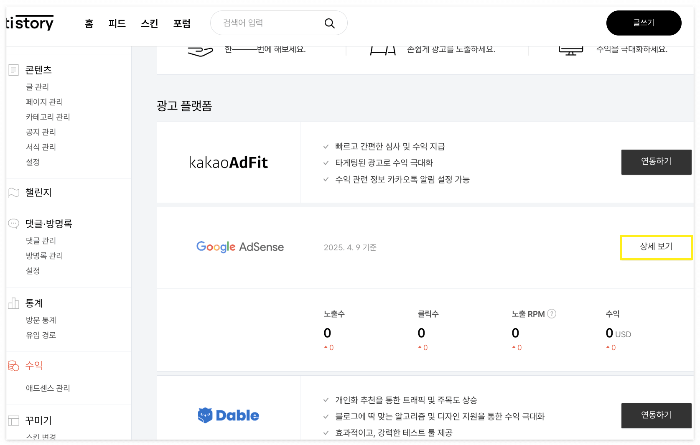Viewport: 700px width, 445px height.
Task: Click the 광고 플랫폼 heading
Action: (x=184, y=106)
